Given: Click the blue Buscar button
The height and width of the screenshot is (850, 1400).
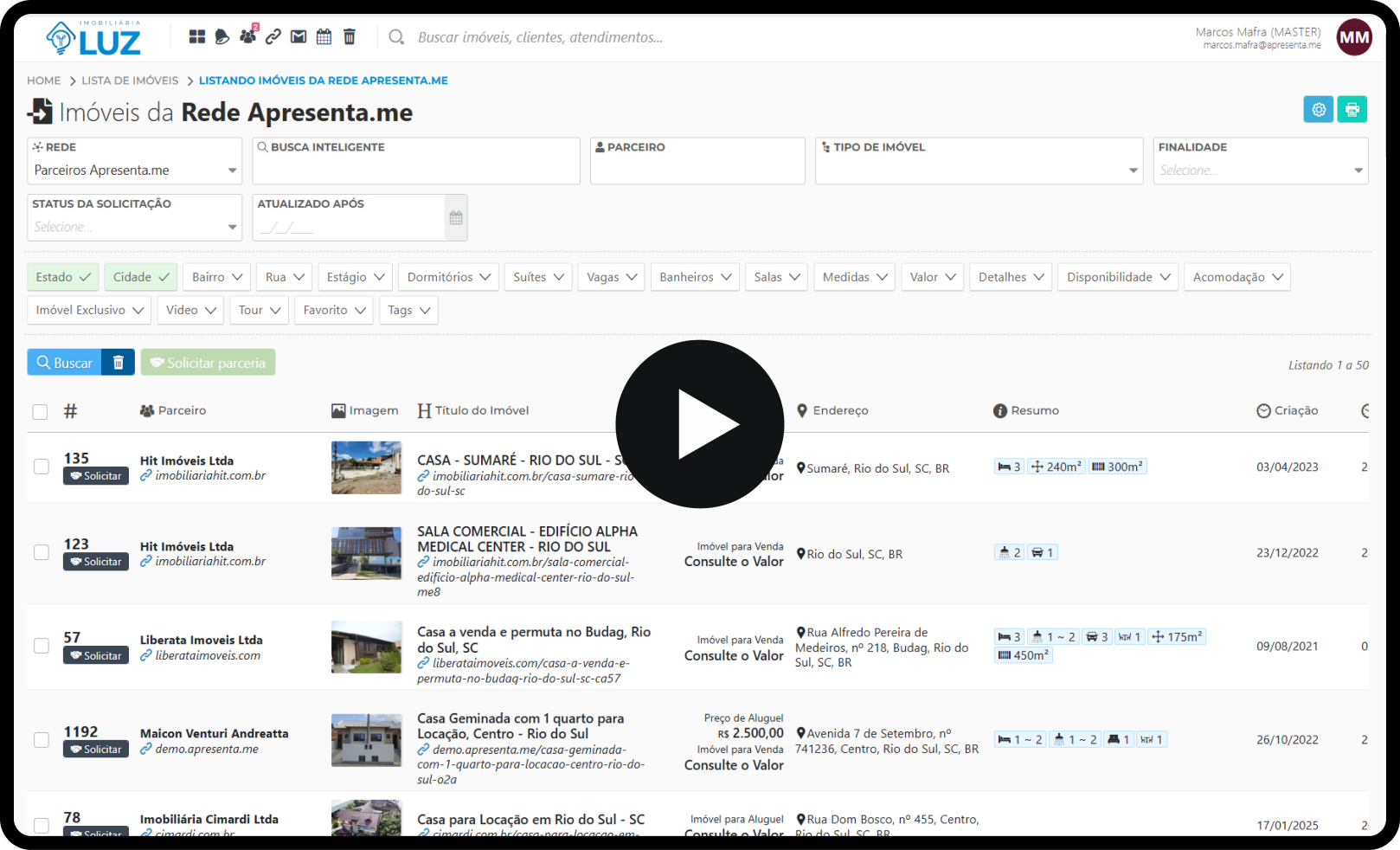Looking at the screenshot, I should click(x=65, y=363).
